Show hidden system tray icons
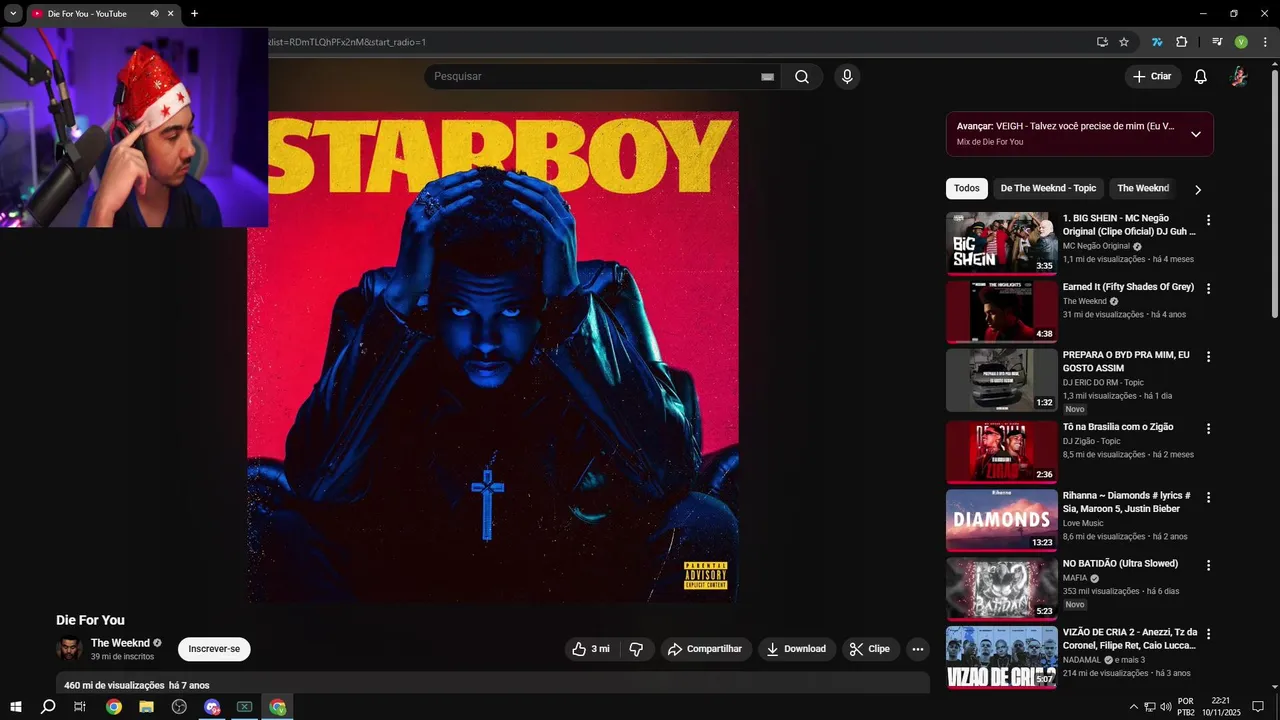 click(x=1133, y=707)
